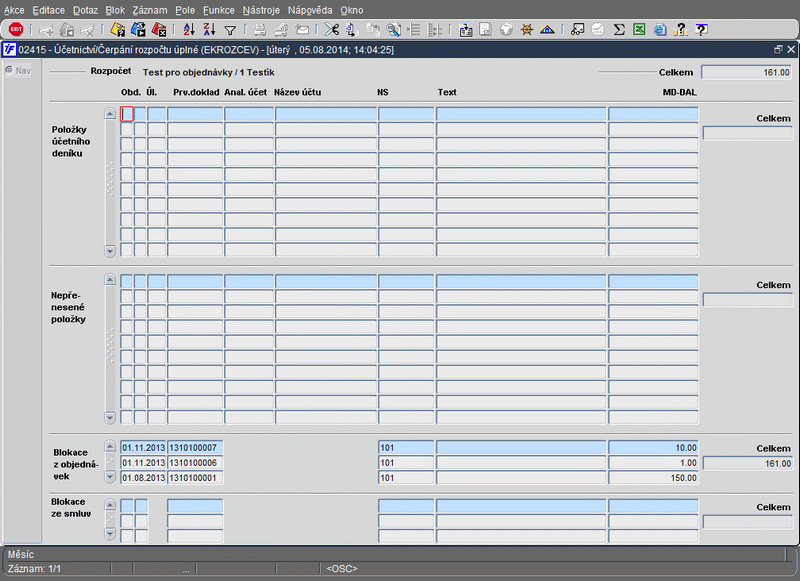800x581 pixels.
Task: Click the magnifier search icon in toolbar
Action: [393, 30]
